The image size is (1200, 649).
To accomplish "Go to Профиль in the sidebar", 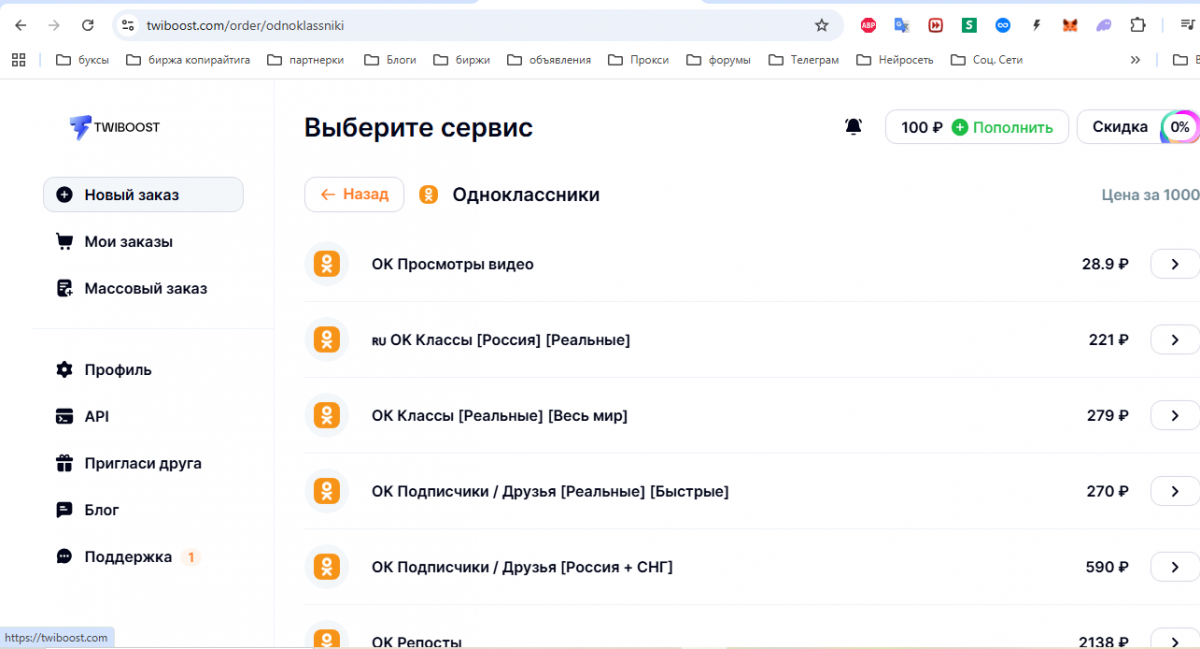I will coord(118,370).
